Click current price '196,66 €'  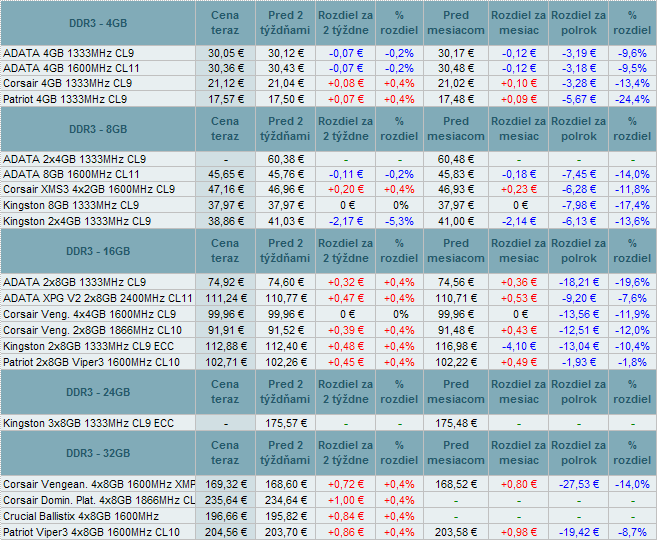coord(226,516)
